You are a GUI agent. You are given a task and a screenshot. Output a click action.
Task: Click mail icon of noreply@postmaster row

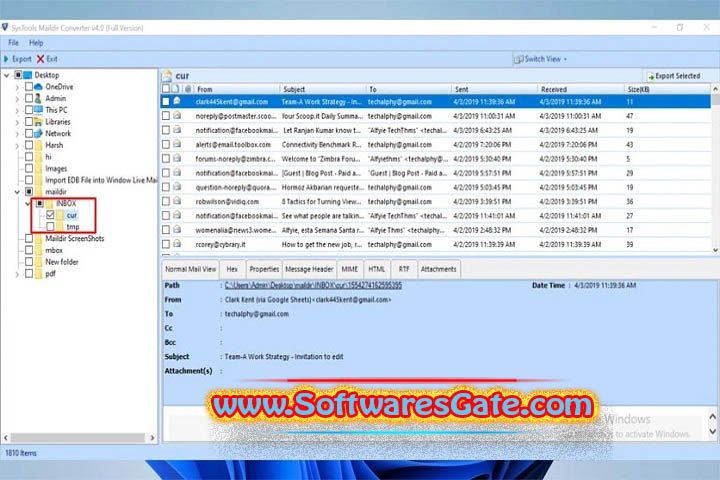coord(177,116)
